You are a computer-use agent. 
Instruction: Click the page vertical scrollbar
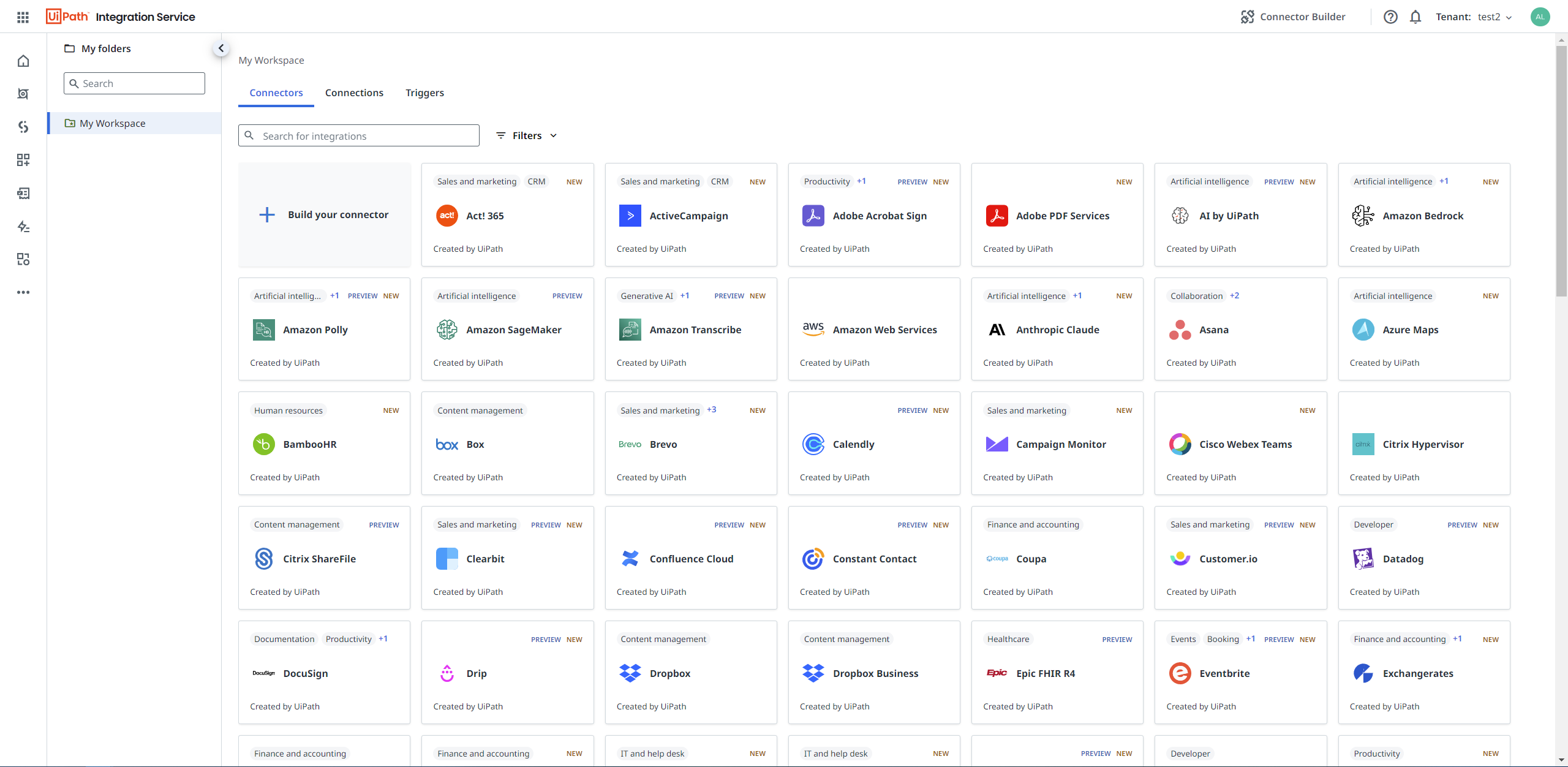1561,172
